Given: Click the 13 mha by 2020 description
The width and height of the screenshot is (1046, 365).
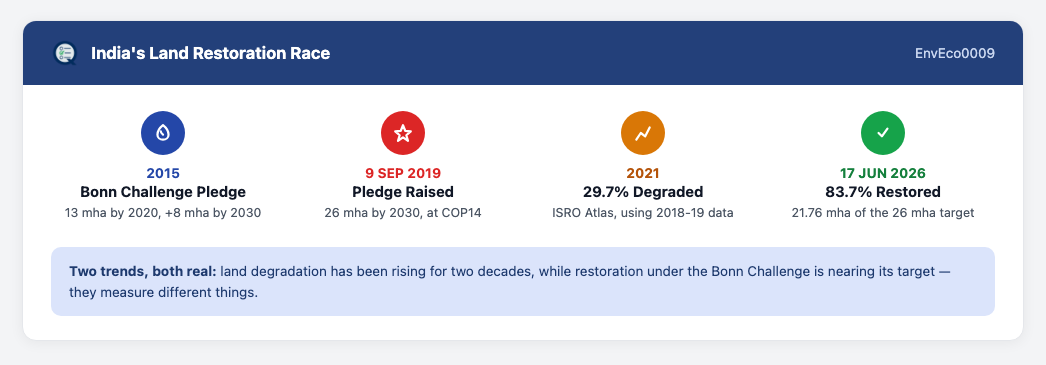Looking at the screenshot, I should (163, 213).
